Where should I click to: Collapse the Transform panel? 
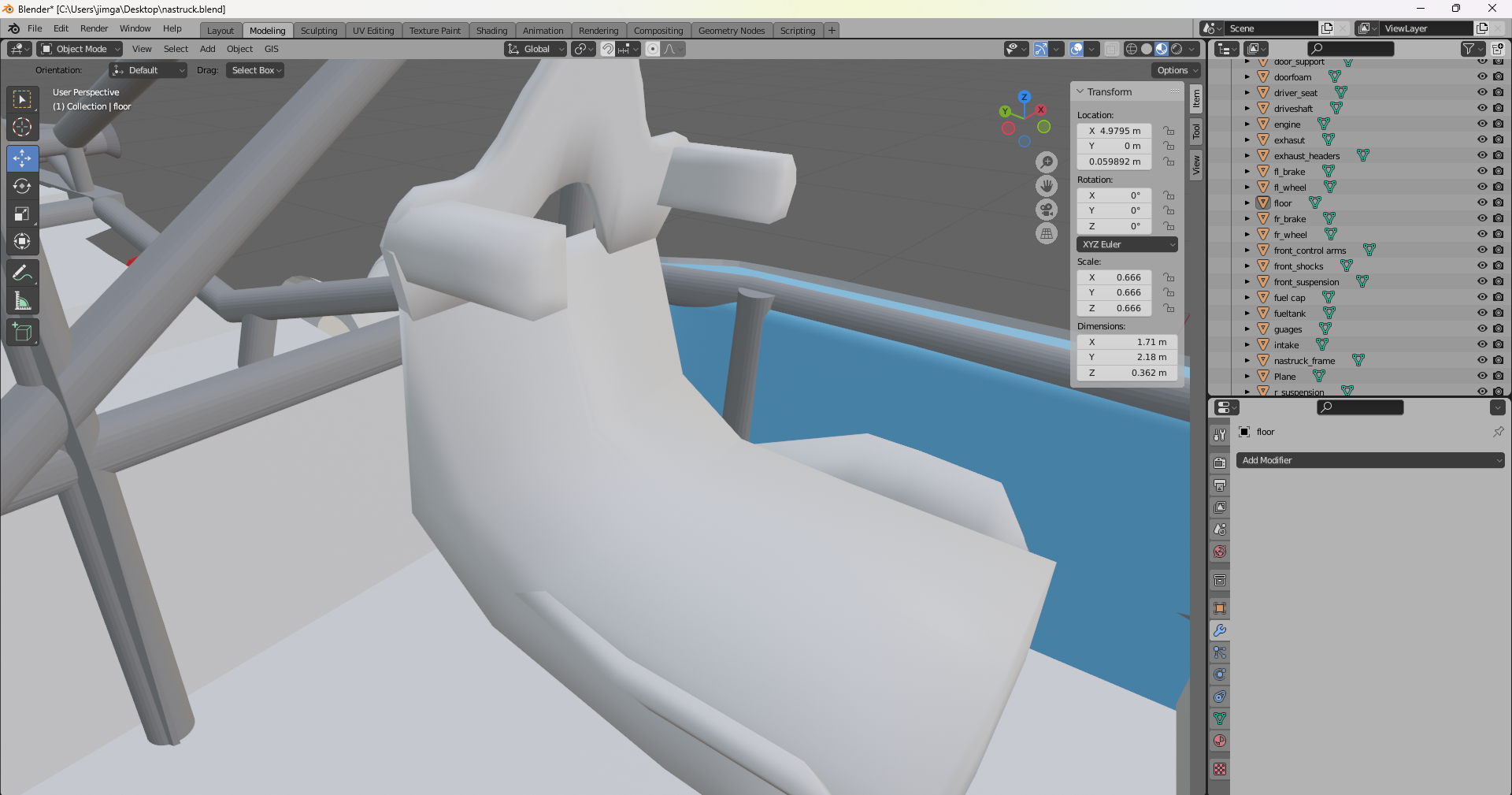coord(1080,91)
